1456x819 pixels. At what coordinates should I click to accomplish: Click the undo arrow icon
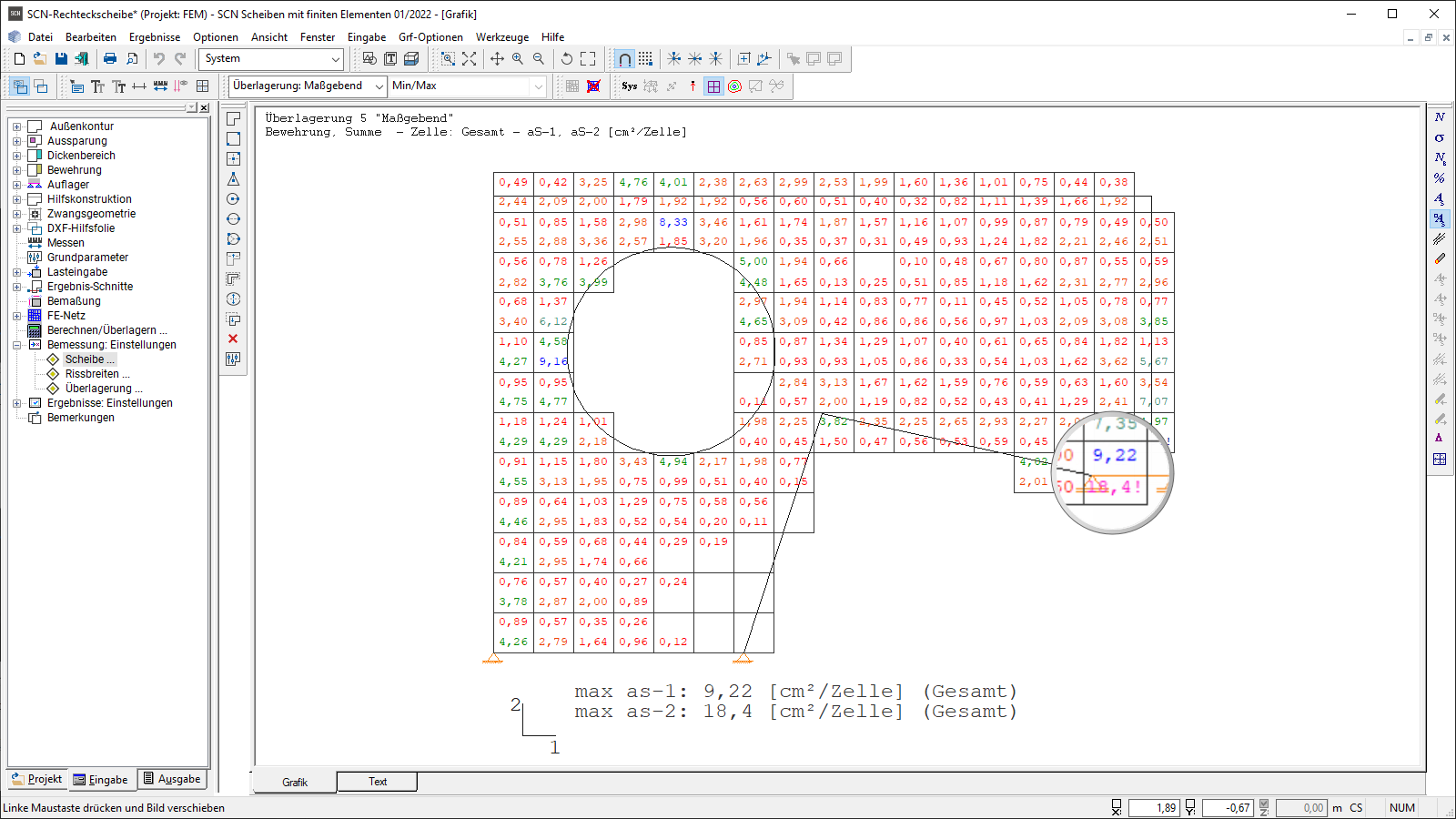coord(159,58)
